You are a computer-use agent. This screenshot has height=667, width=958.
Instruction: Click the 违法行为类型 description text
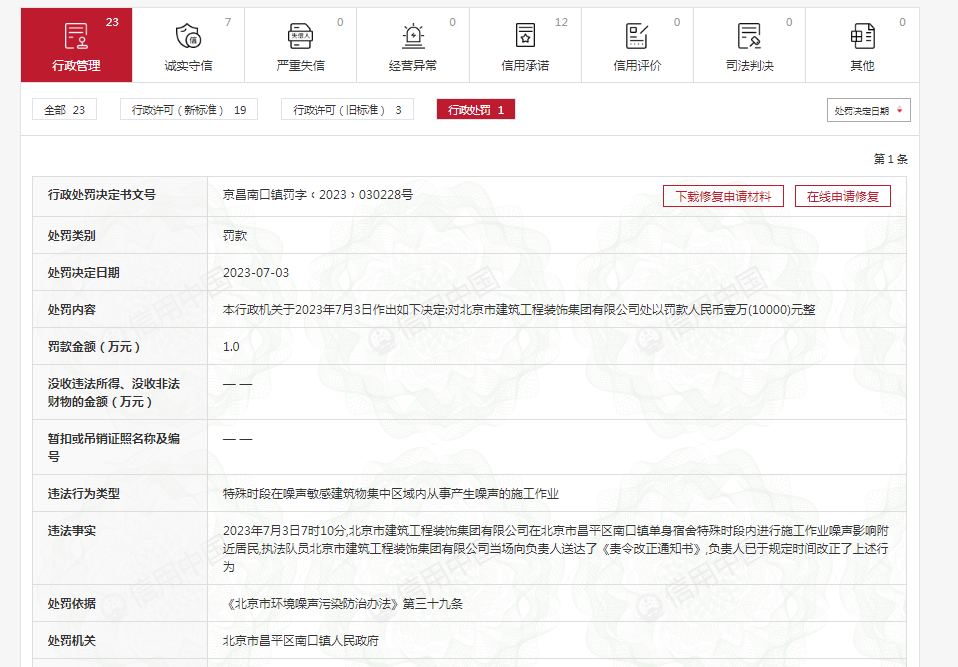(391, 494)
